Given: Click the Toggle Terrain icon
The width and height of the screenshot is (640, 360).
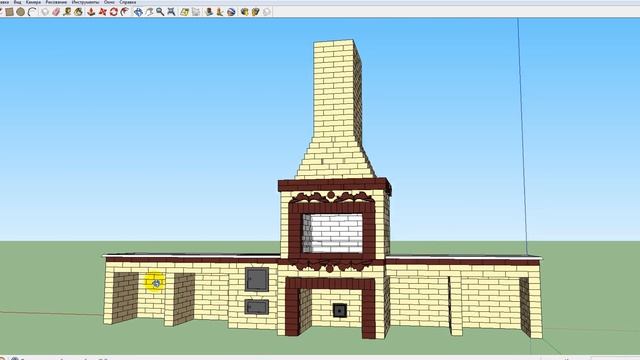Looking at the screenshot, I should pyautogui.click(x=196, y=12).
